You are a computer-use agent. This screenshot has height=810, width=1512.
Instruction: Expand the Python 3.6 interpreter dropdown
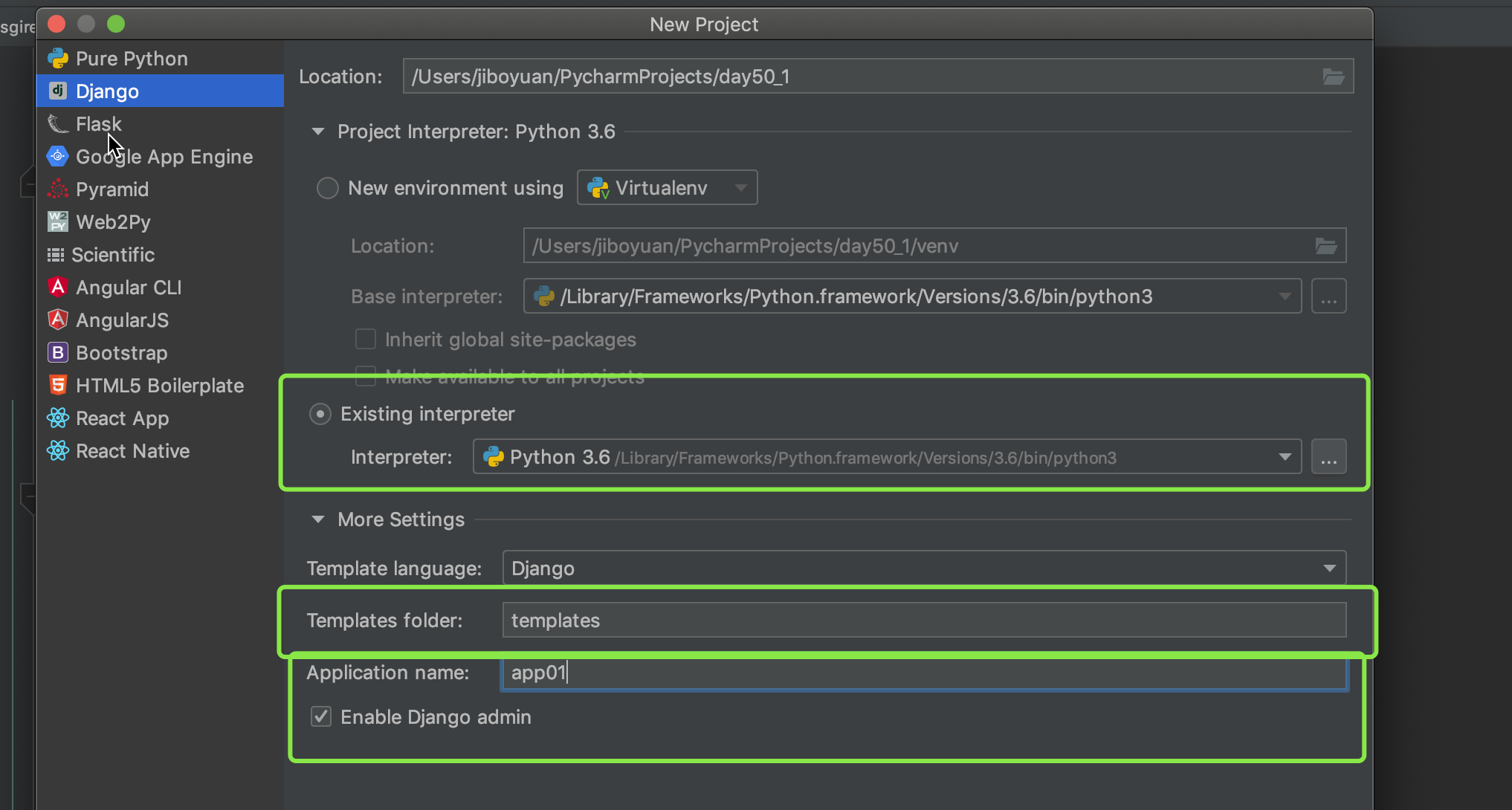pos(1285,457)
